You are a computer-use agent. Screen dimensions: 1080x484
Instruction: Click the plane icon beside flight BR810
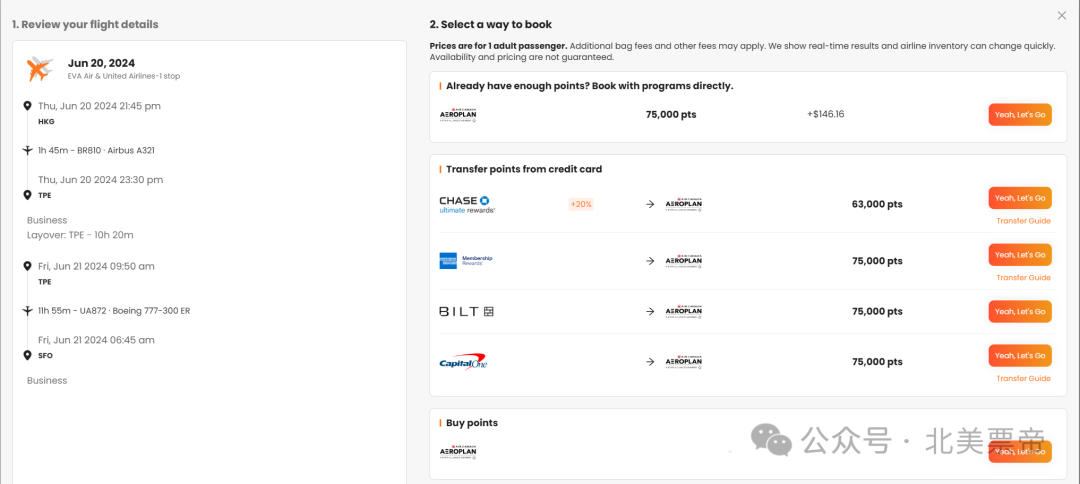(x=28, y=150)
